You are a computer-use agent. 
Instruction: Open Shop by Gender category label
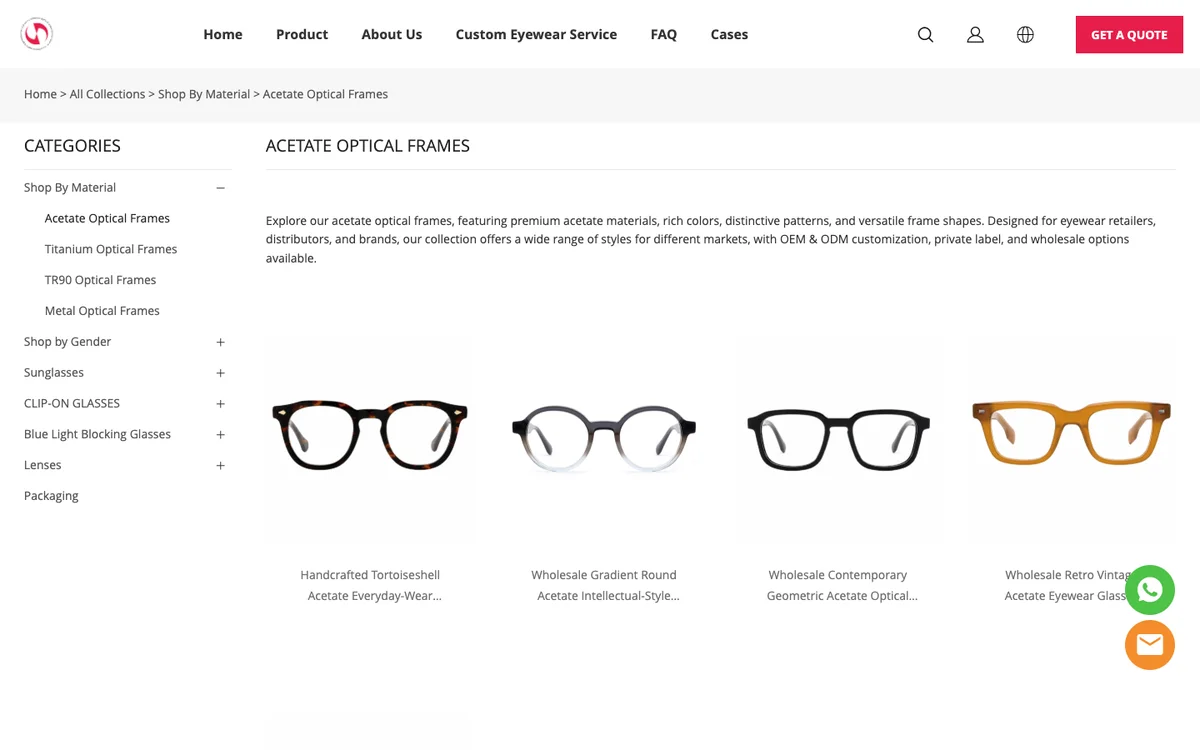pyautogui.click(x=67, y=341)
